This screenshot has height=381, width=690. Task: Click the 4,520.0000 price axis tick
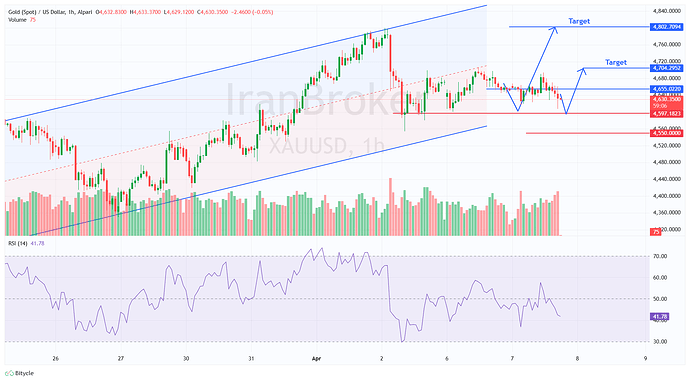667,145
